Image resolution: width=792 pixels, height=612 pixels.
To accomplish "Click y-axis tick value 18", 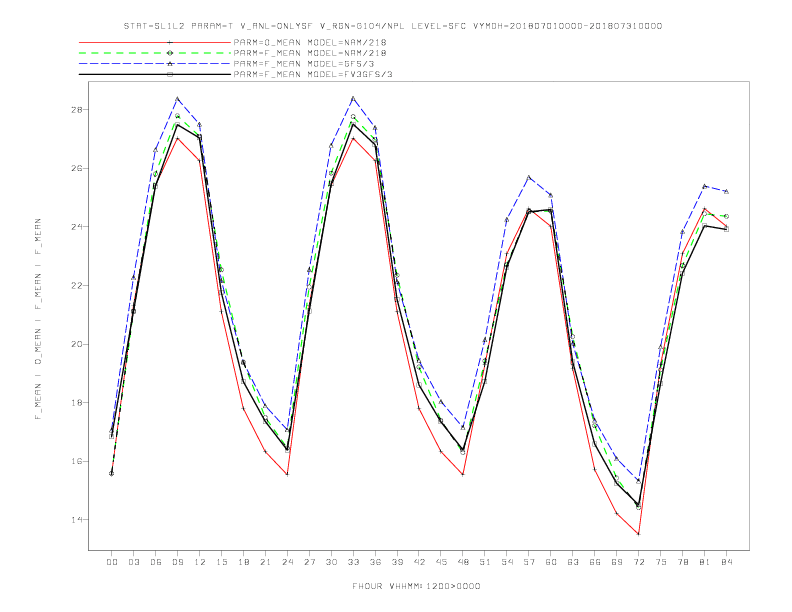I will 76,402.
